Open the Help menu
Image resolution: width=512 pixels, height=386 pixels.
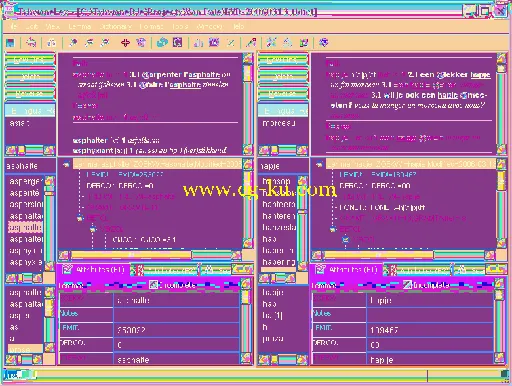[239, 26]
